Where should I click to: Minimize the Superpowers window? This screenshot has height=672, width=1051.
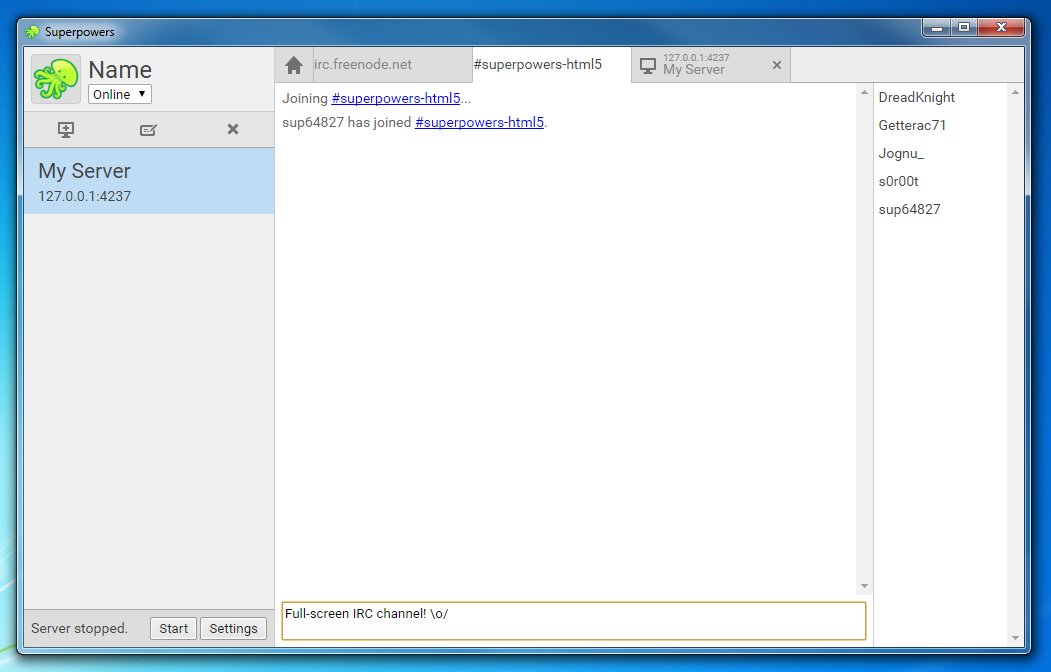pyautogui.click(x=937, y=27)
